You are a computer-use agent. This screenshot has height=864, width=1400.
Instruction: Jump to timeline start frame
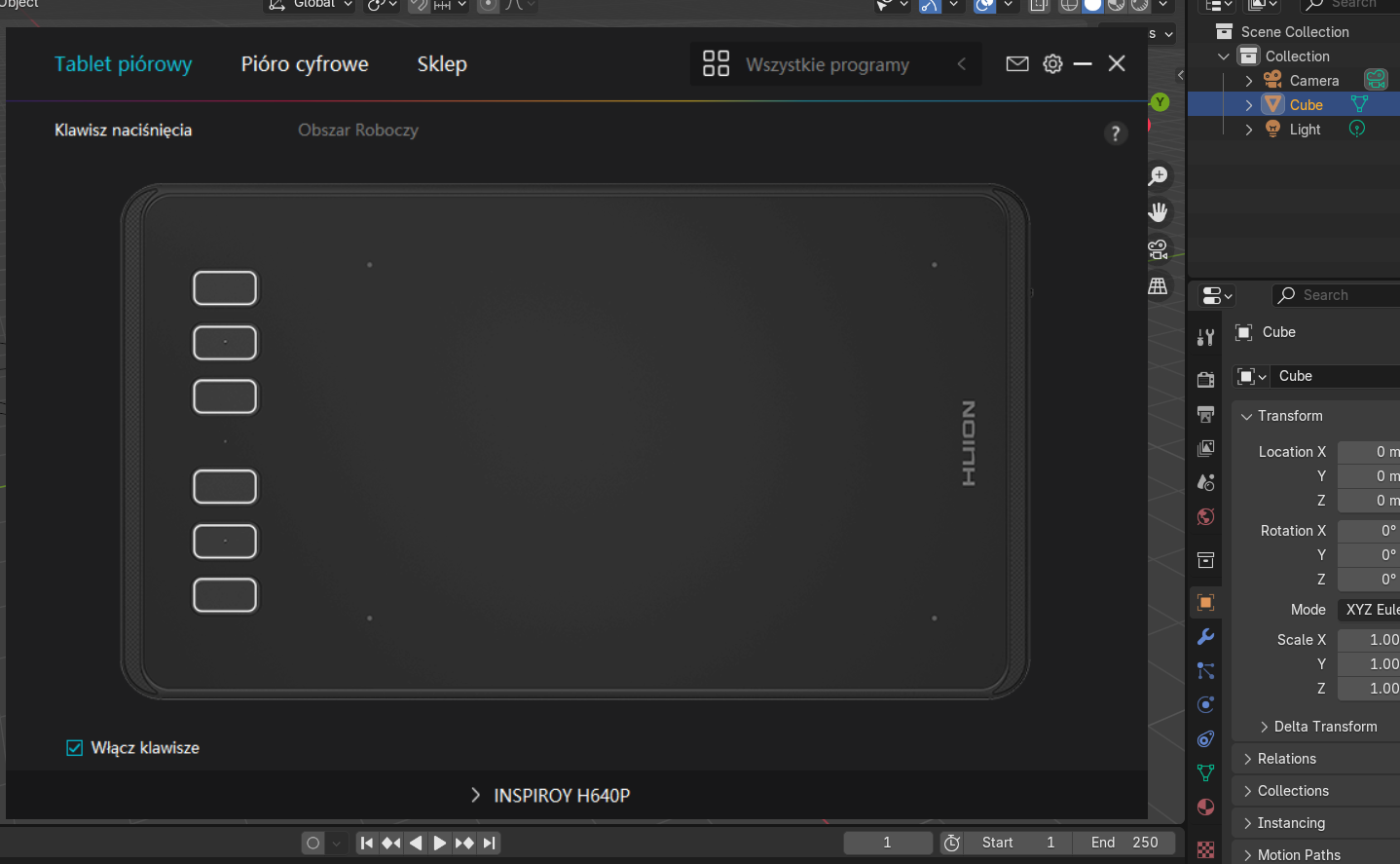pos(366,844)
